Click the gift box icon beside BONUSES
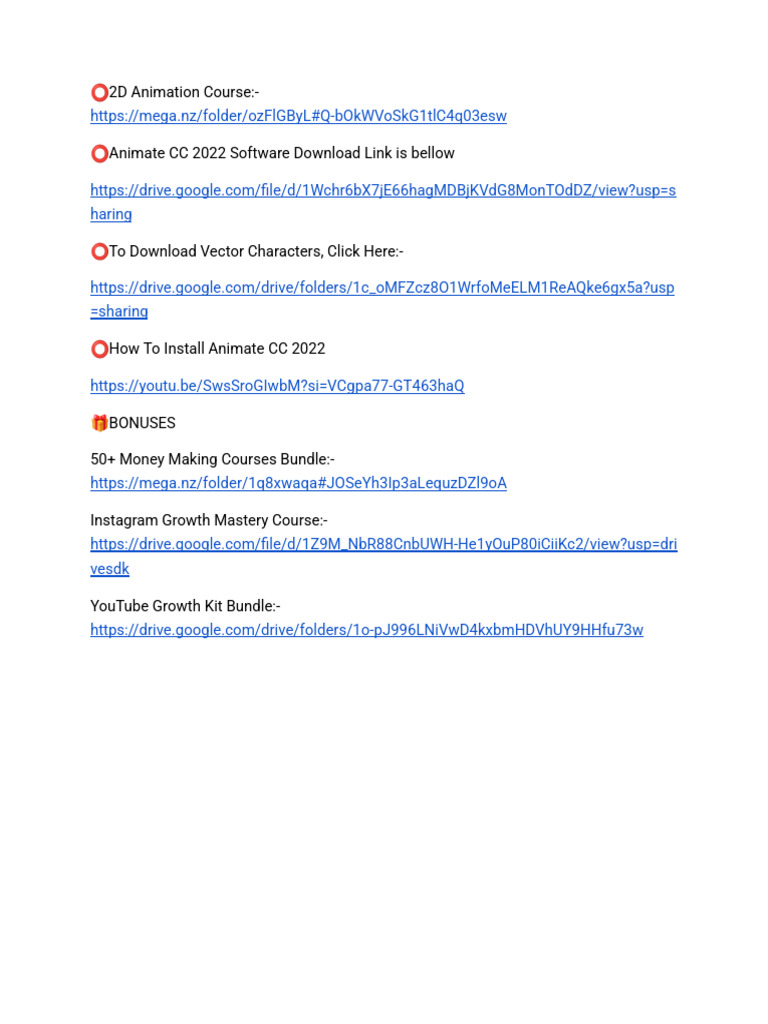 [99, 423]
